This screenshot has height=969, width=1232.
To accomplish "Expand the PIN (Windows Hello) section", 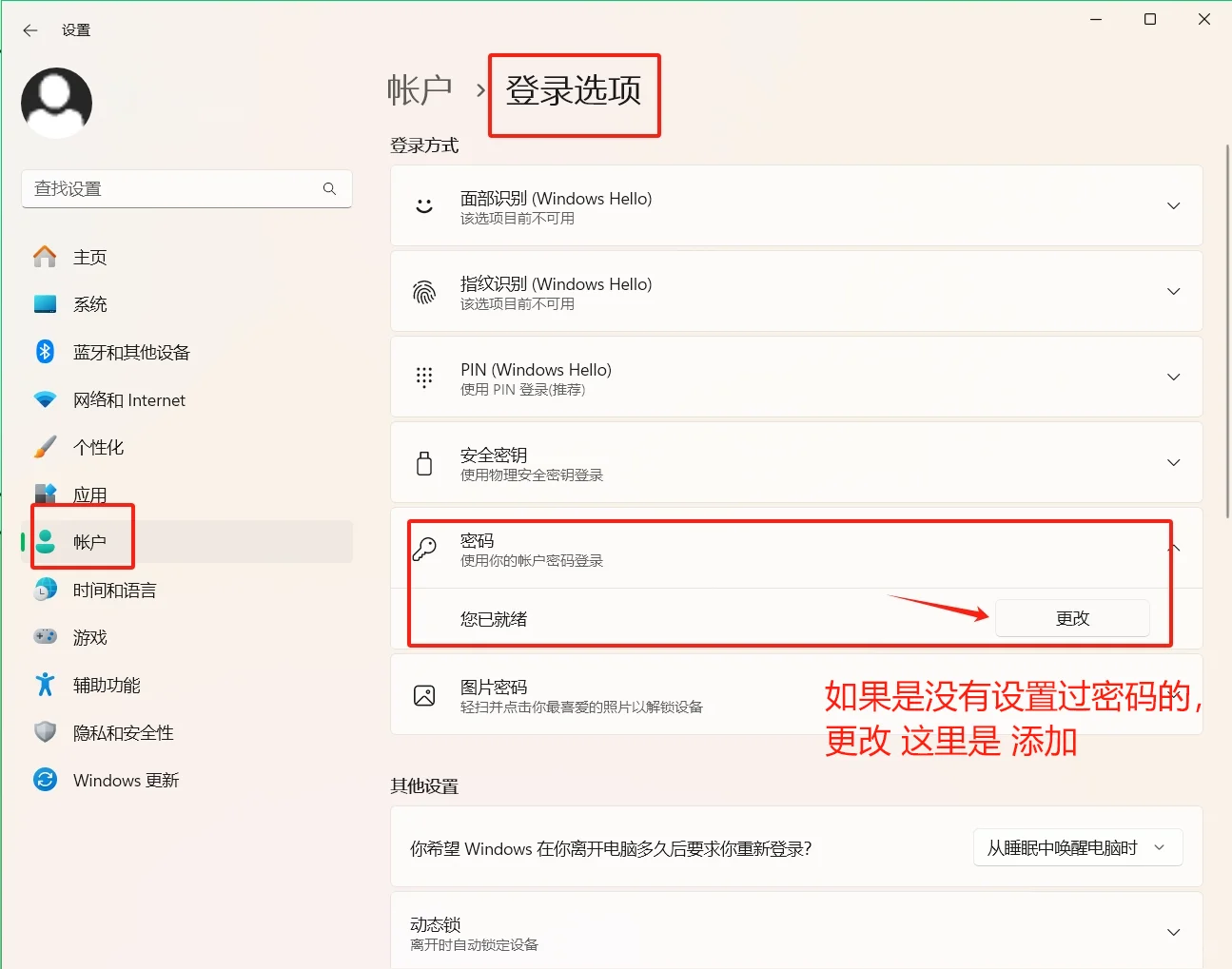I will click(1173, 377).
